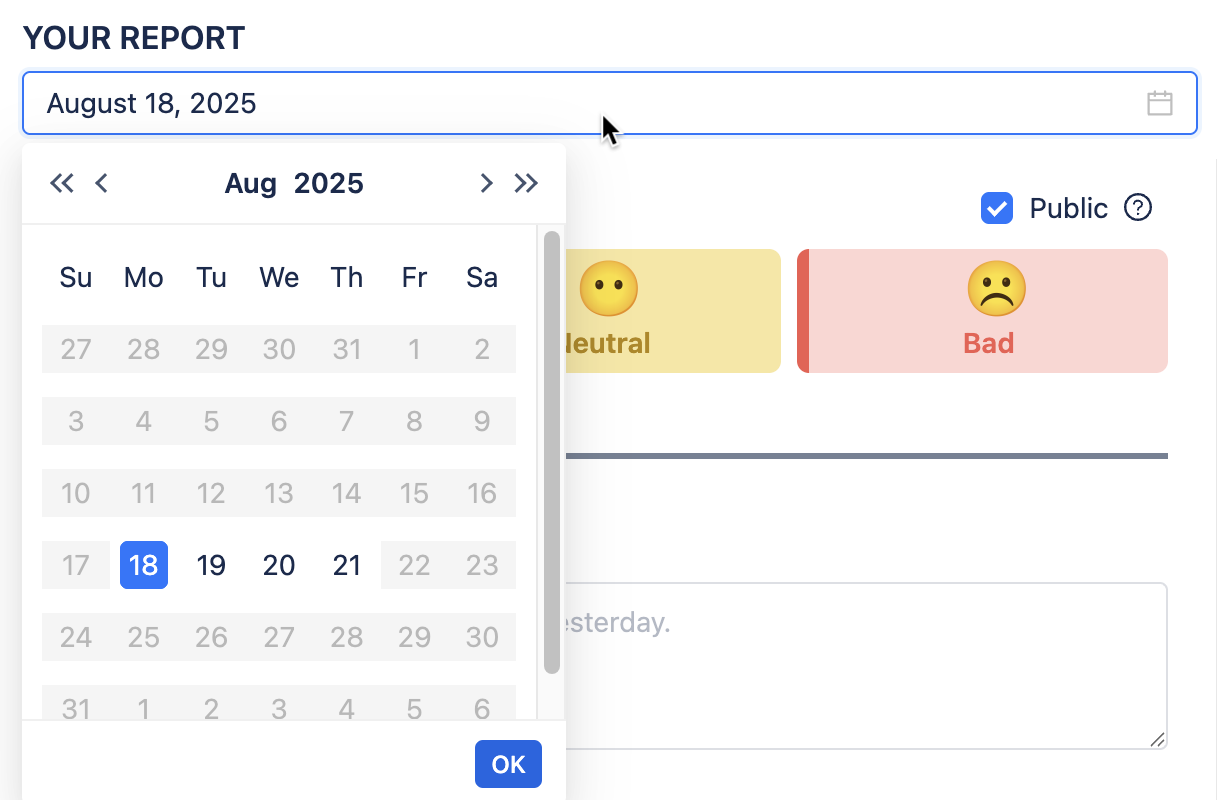This screenshot has height=800, width=1217.
Task: Jump to next year with double-right arrow
Action: coord(526,183)
